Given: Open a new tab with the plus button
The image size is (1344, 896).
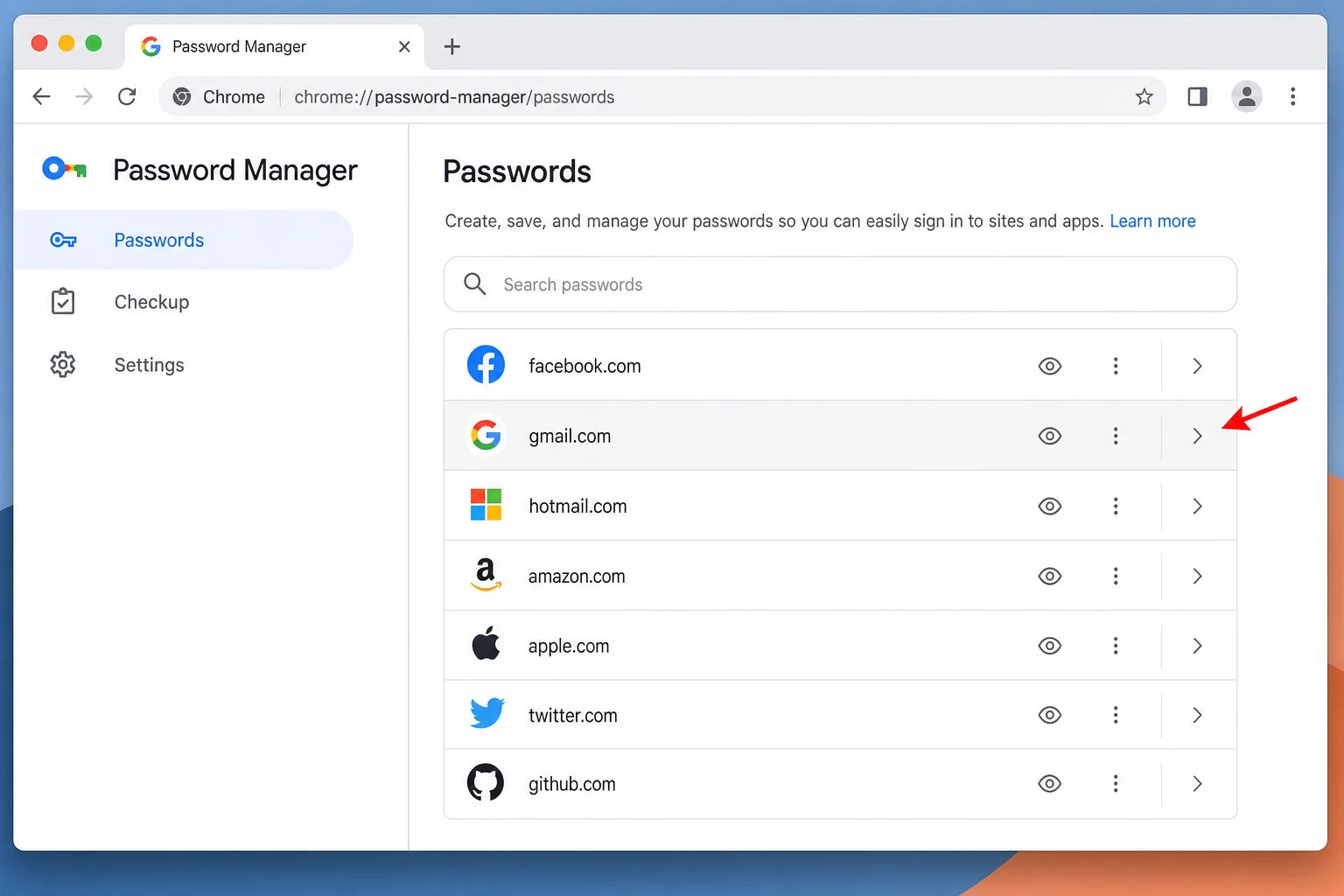Looking at the screenshot, I should tap(451, 46).
